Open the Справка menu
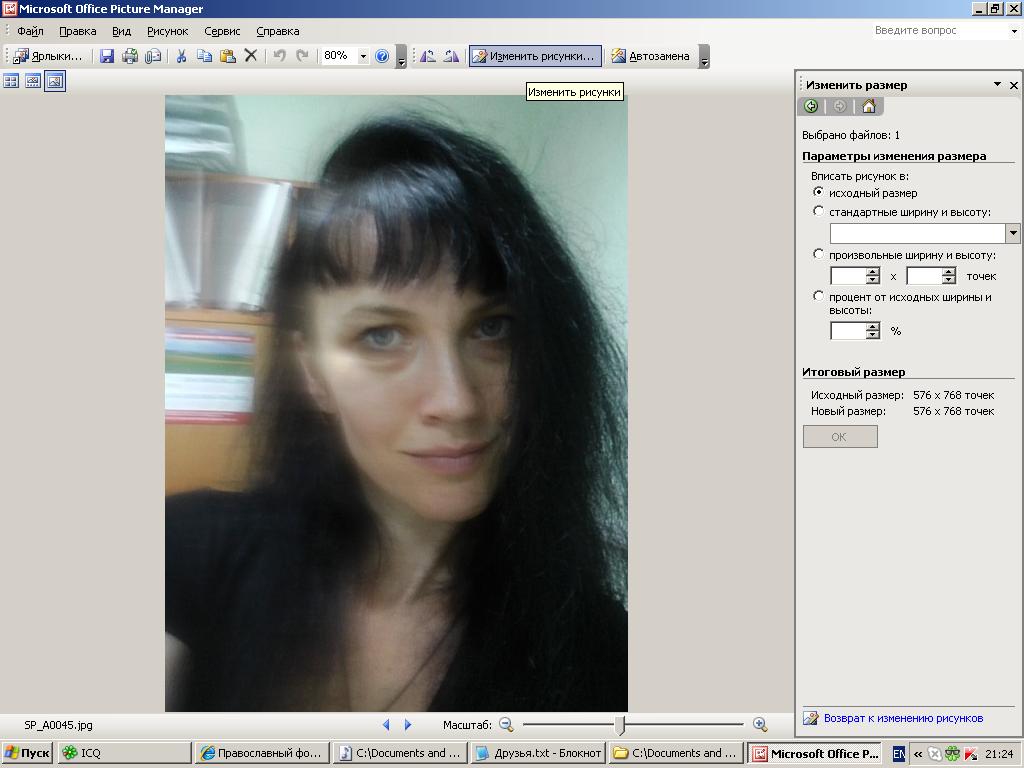The height and width of the screenshot is (768, 1024). (278, 31)
